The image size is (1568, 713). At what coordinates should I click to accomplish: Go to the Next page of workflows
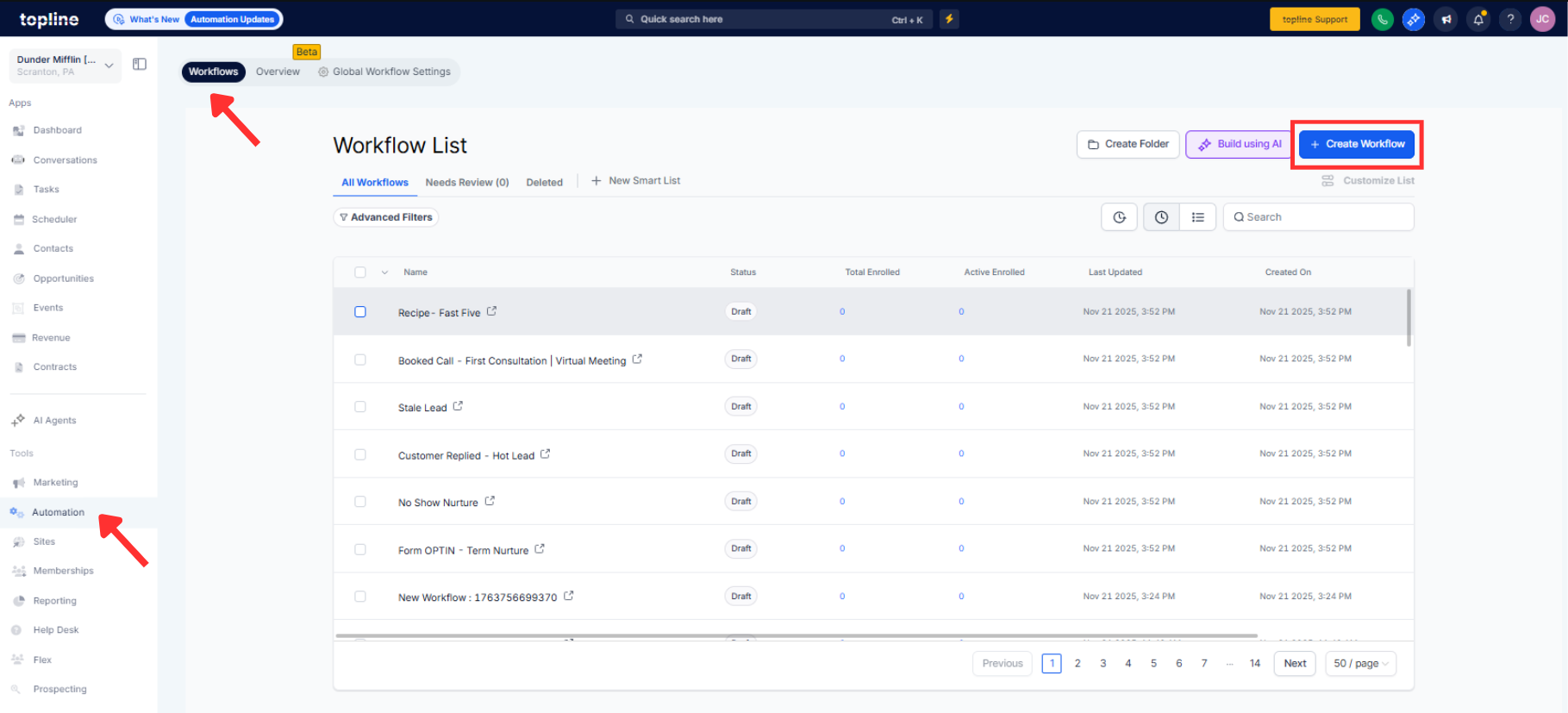tap(1295, 664)
